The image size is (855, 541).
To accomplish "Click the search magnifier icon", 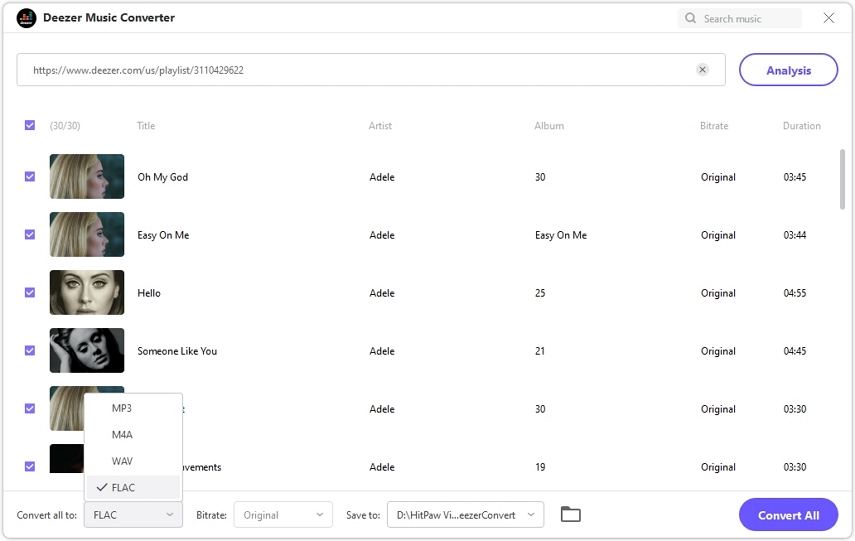I will [x=691, y=18].
